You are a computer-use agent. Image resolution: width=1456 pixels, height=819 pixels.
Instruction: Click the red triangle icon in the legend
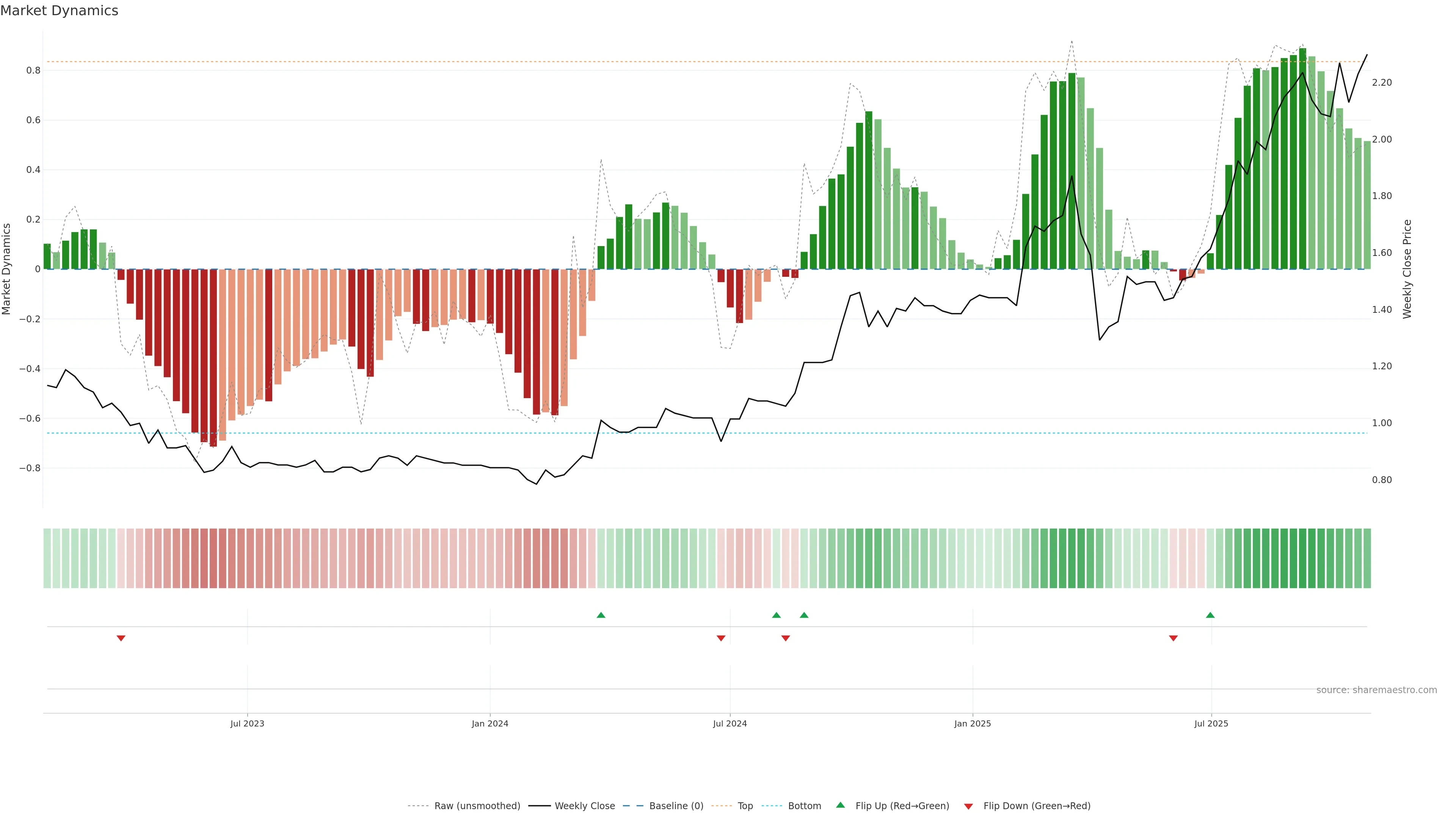(x=968, y=806)
